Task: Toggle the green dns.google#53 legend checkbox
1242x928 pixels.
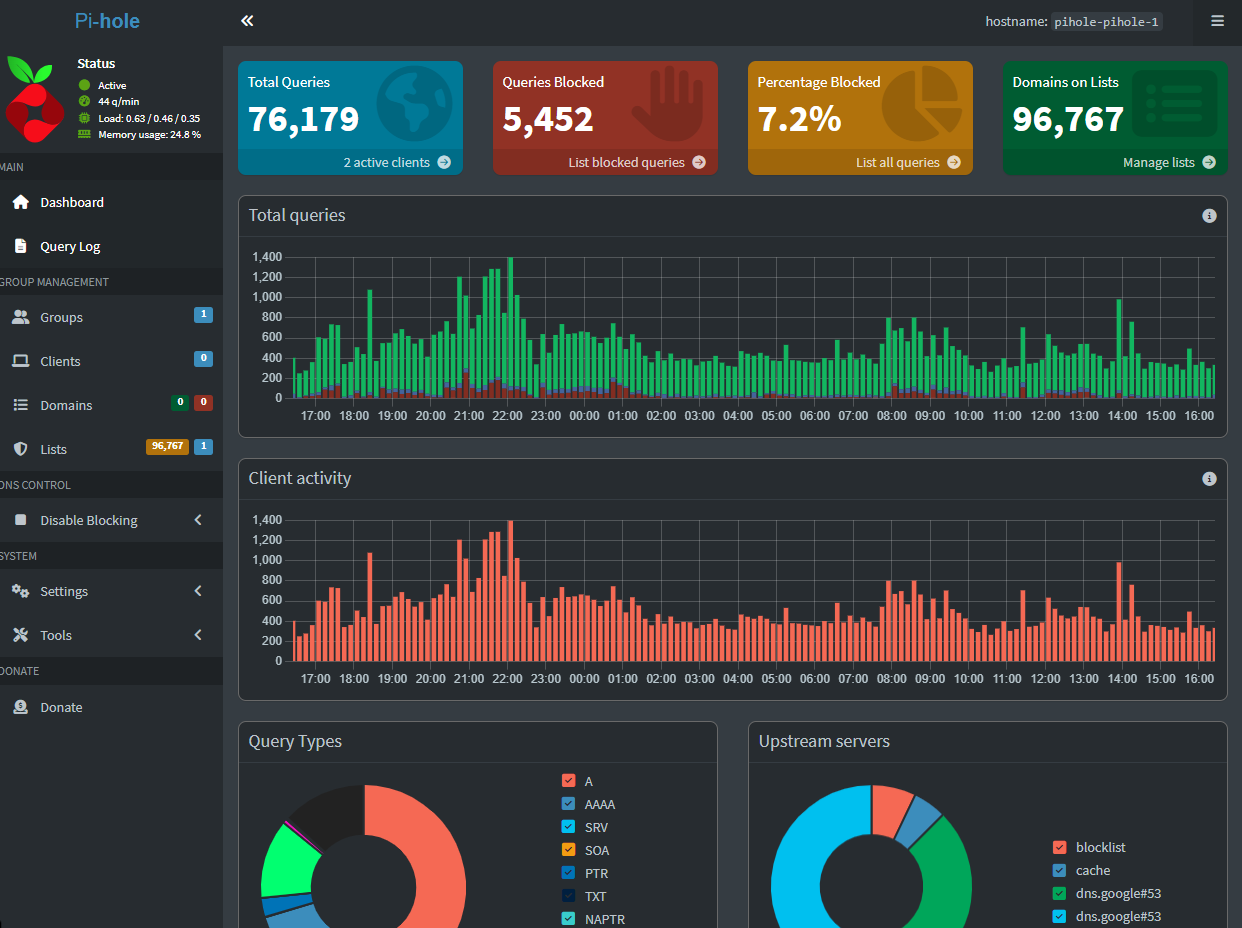Action: [x=1059, y=893]
